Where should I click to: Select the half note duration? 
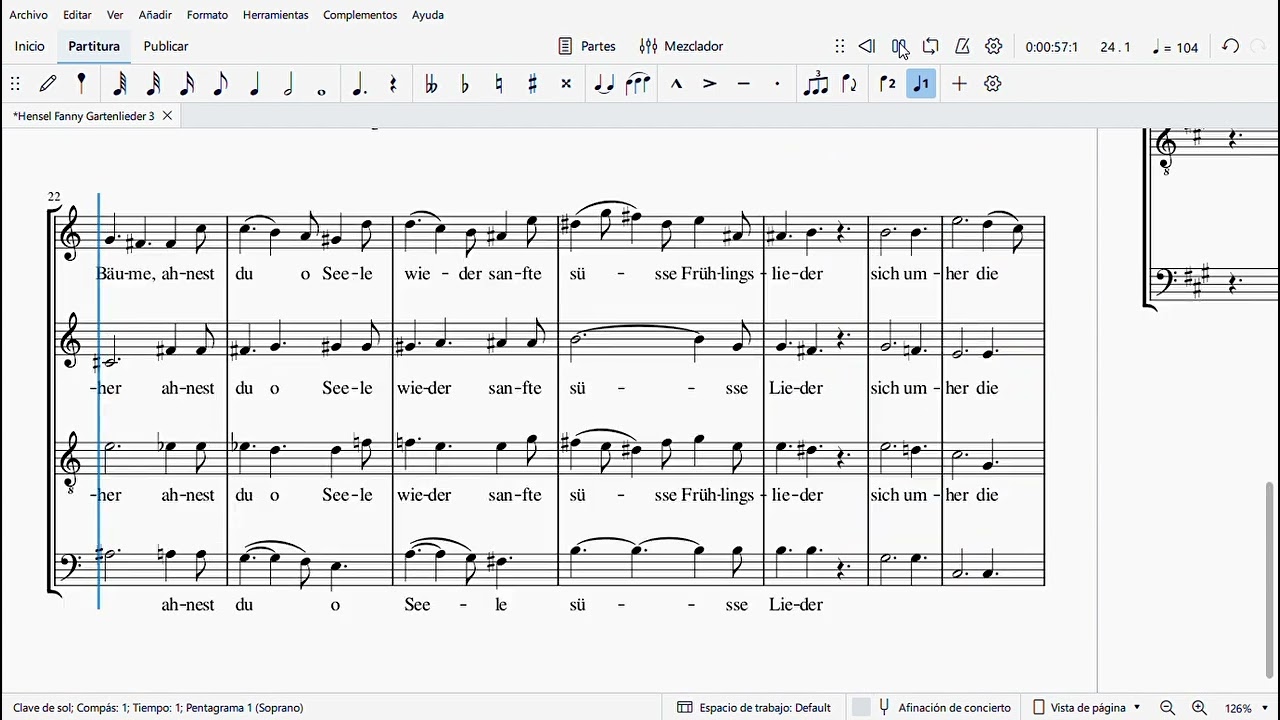pos(288,84)
